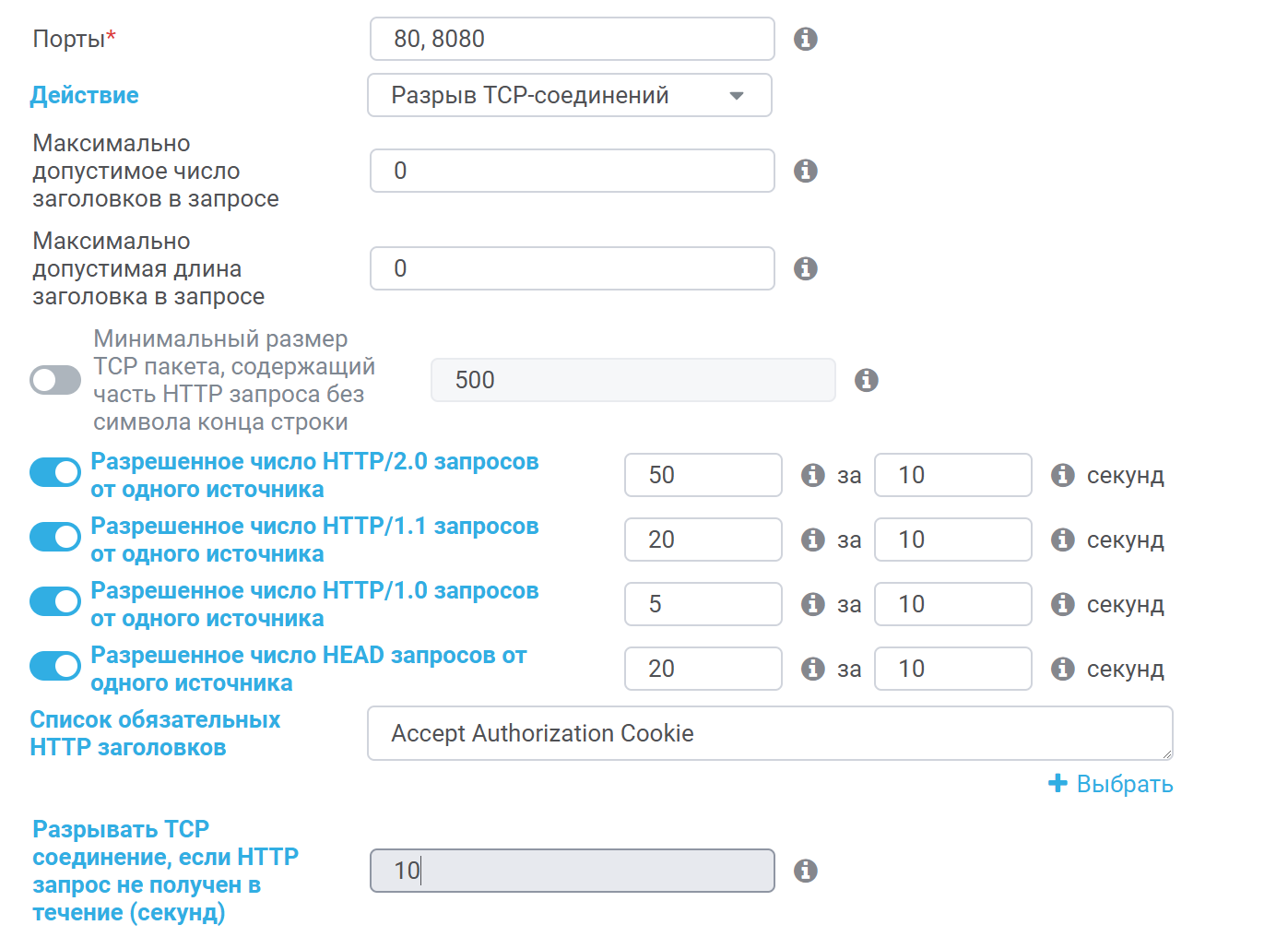Switch off the HEAD request limit toggle
This screenshot has height=937, width=1288.
point(55,666)
